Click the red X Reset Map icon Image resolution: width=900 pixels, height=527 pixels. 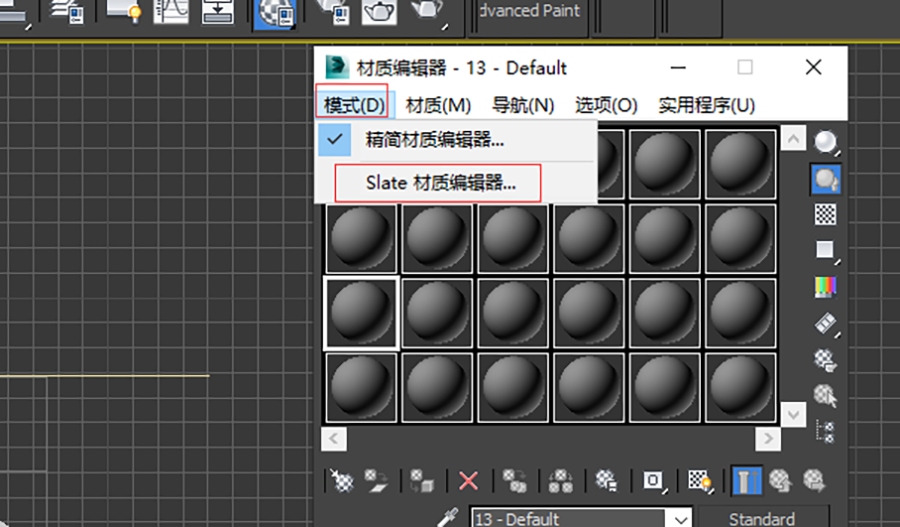pos(468,480)
